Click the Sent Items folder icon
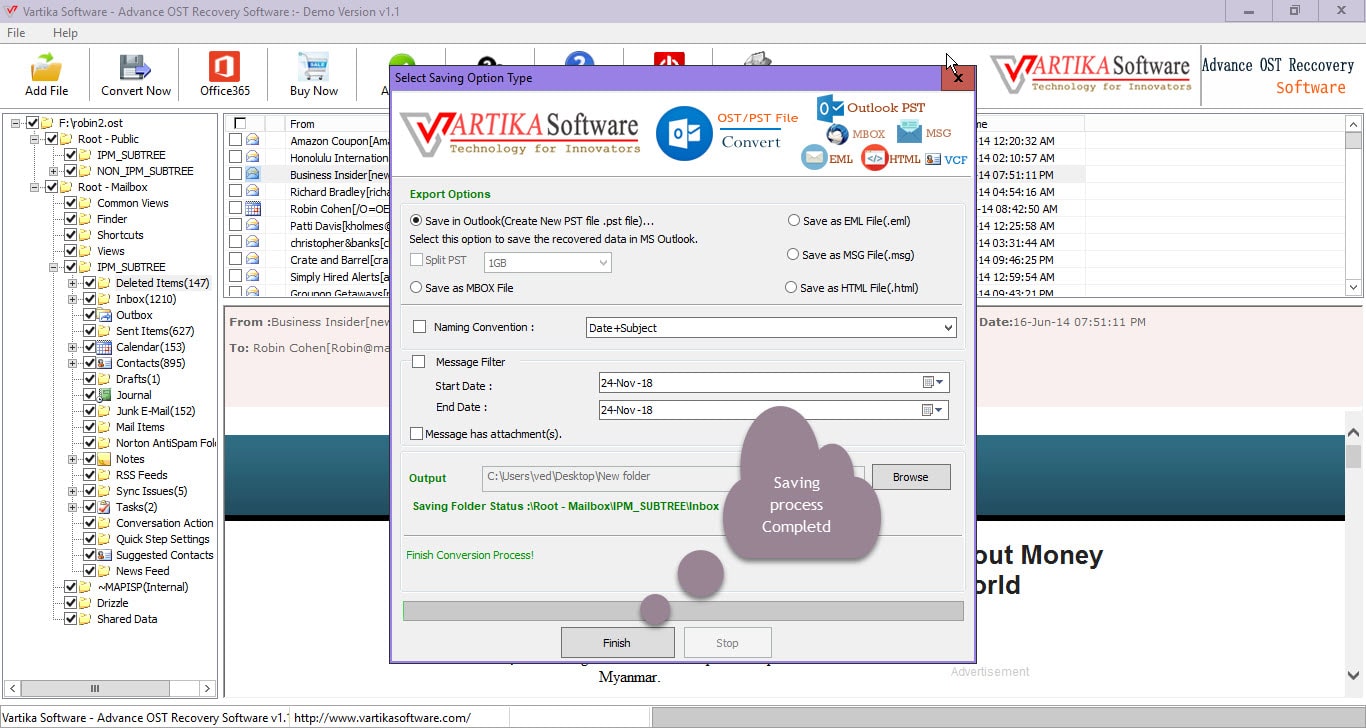This screenshot has width=1366, height=728. pos(105,331)
